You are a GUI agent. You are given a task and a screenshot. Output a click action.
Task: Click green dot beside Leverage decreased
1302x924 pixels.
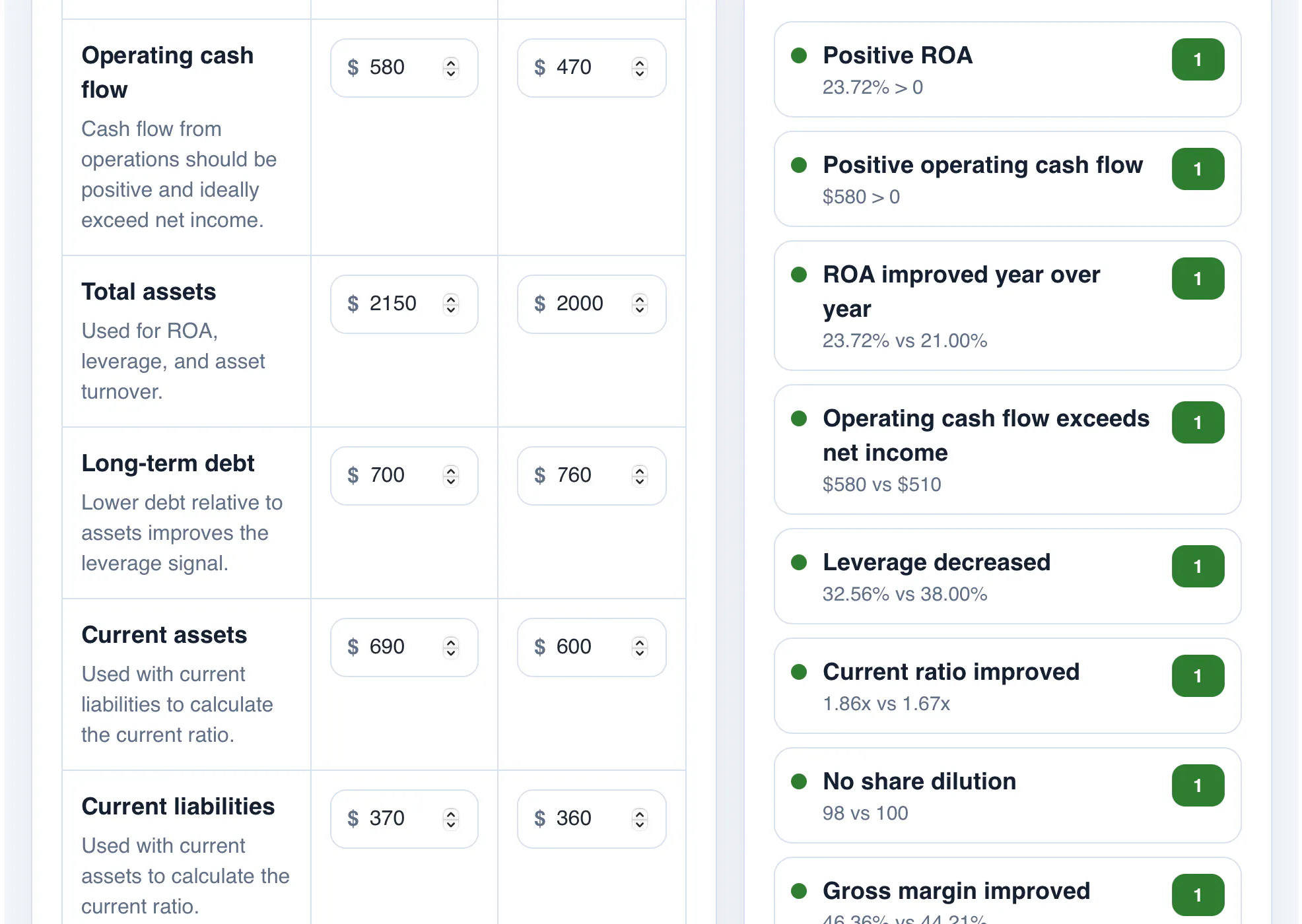point(799,562)
